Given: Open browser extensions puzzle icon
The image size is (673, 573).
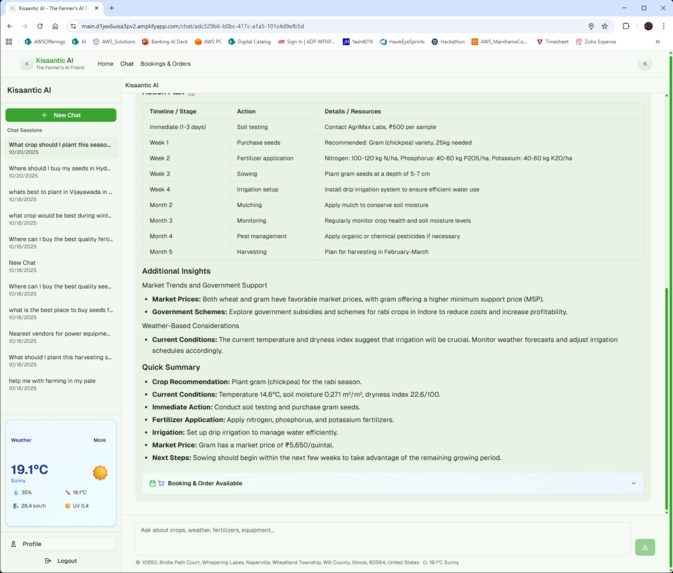Looking at the screenshot, I should click(626, 26).
